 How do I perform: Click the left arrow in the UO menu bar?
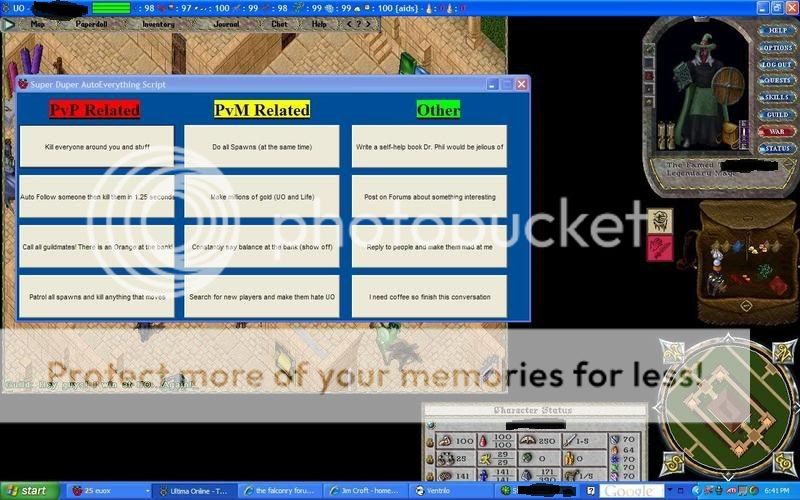349,24
